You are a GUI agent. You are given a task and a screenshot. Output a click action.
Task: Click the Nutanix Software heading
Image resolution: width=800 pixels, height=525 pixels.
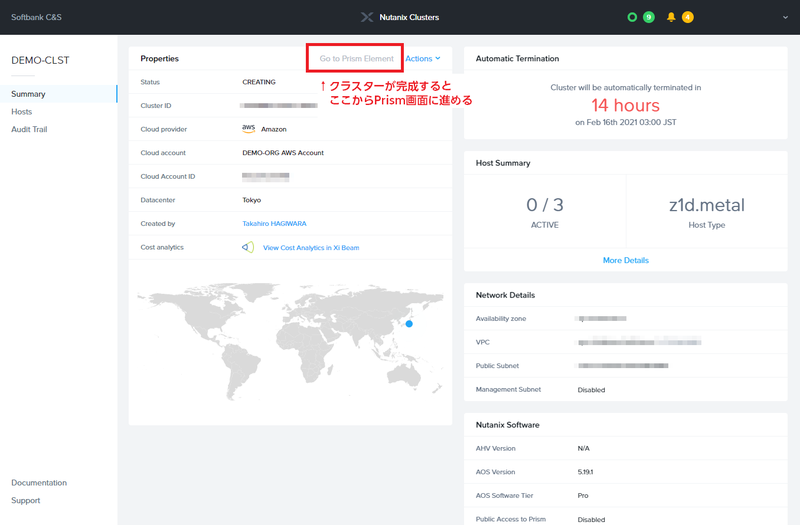[x=507, y=424]
